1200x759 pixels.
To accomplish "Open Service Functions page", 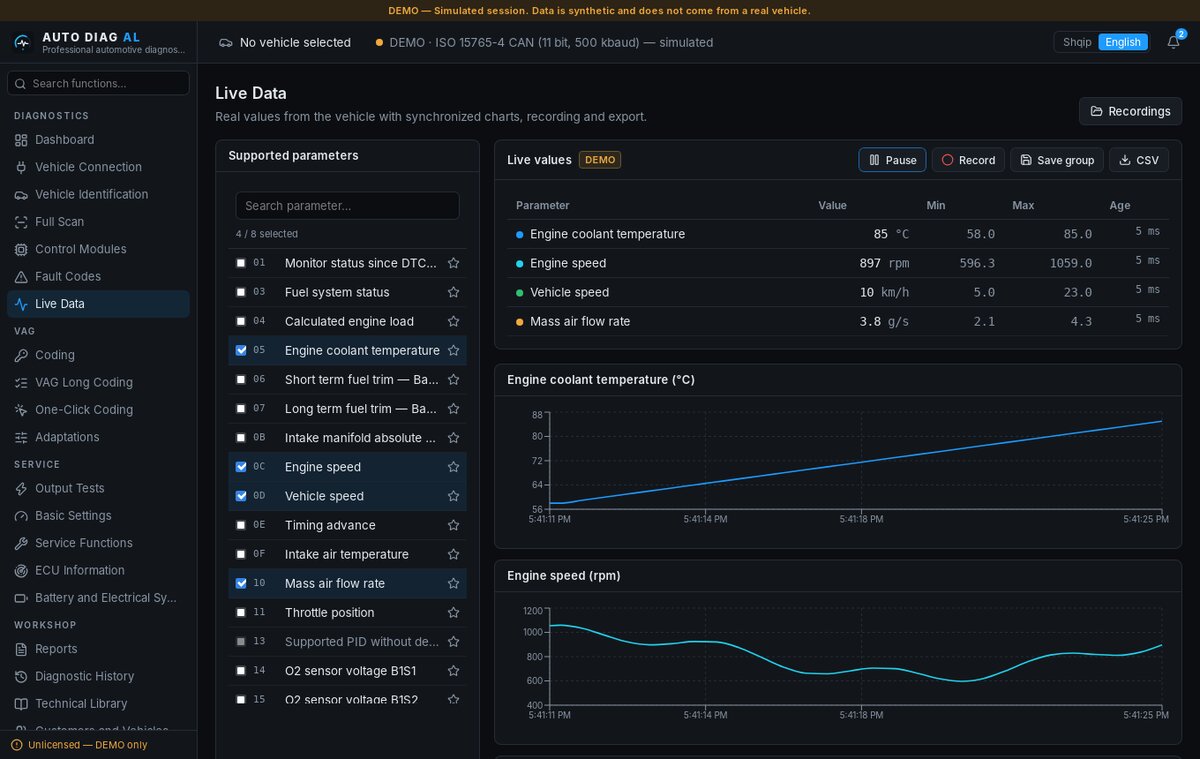I will tap(98, 543).
